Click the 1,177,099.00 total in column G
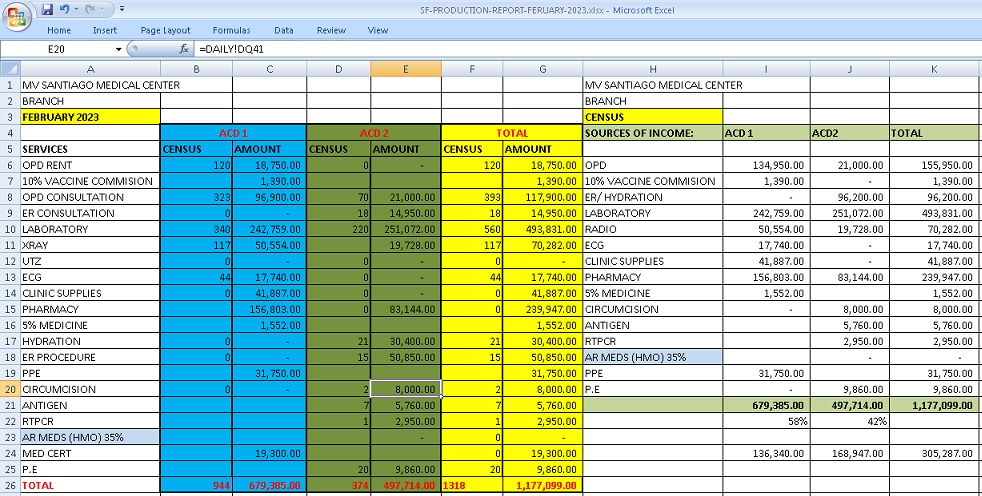This screenshot has height=496, width=982. click(x=542, y=485)
